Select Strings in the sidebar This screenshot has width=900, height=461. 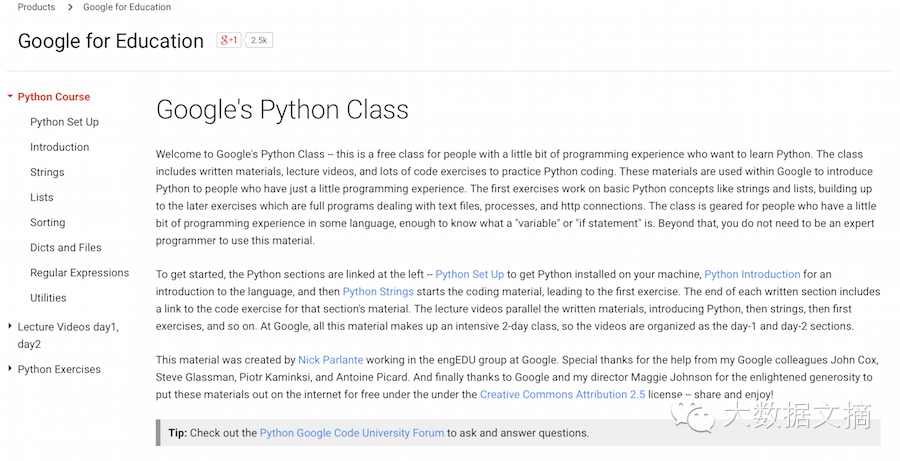coord(47,172)
